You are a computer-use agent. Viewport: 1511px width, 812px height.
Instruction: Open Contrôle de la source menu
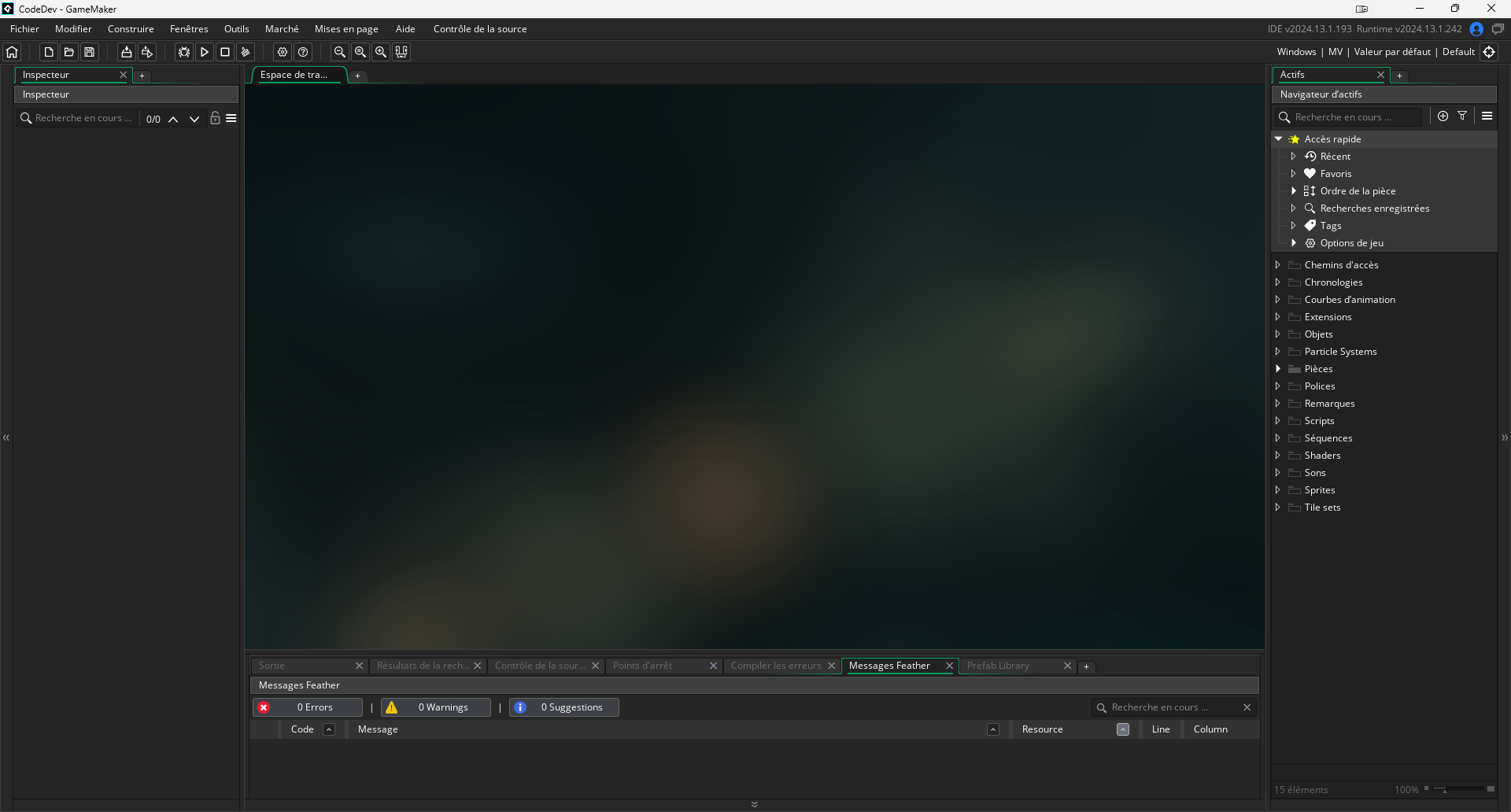tap(480, 29)
